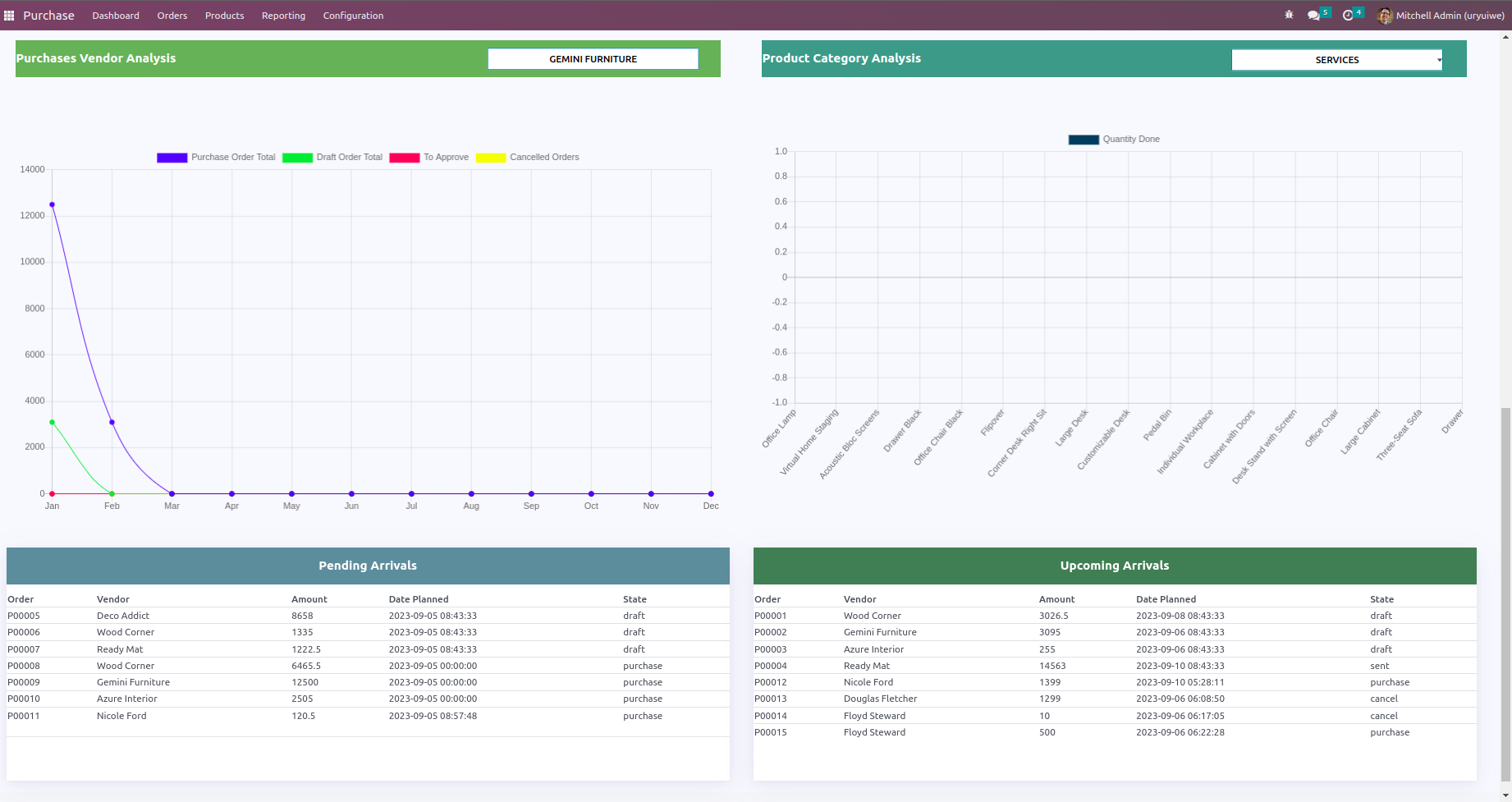Expand the Services category dropdown
The width and height of the screenshot is (1512, 802).
(x=1336, y=60)
